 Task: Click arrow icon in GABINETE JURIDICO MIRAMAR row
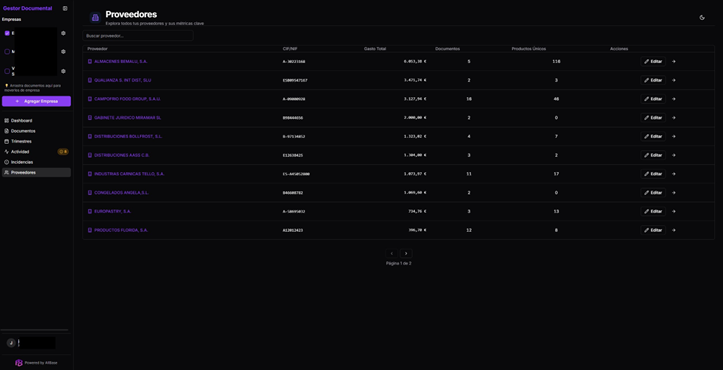point(674,118)
